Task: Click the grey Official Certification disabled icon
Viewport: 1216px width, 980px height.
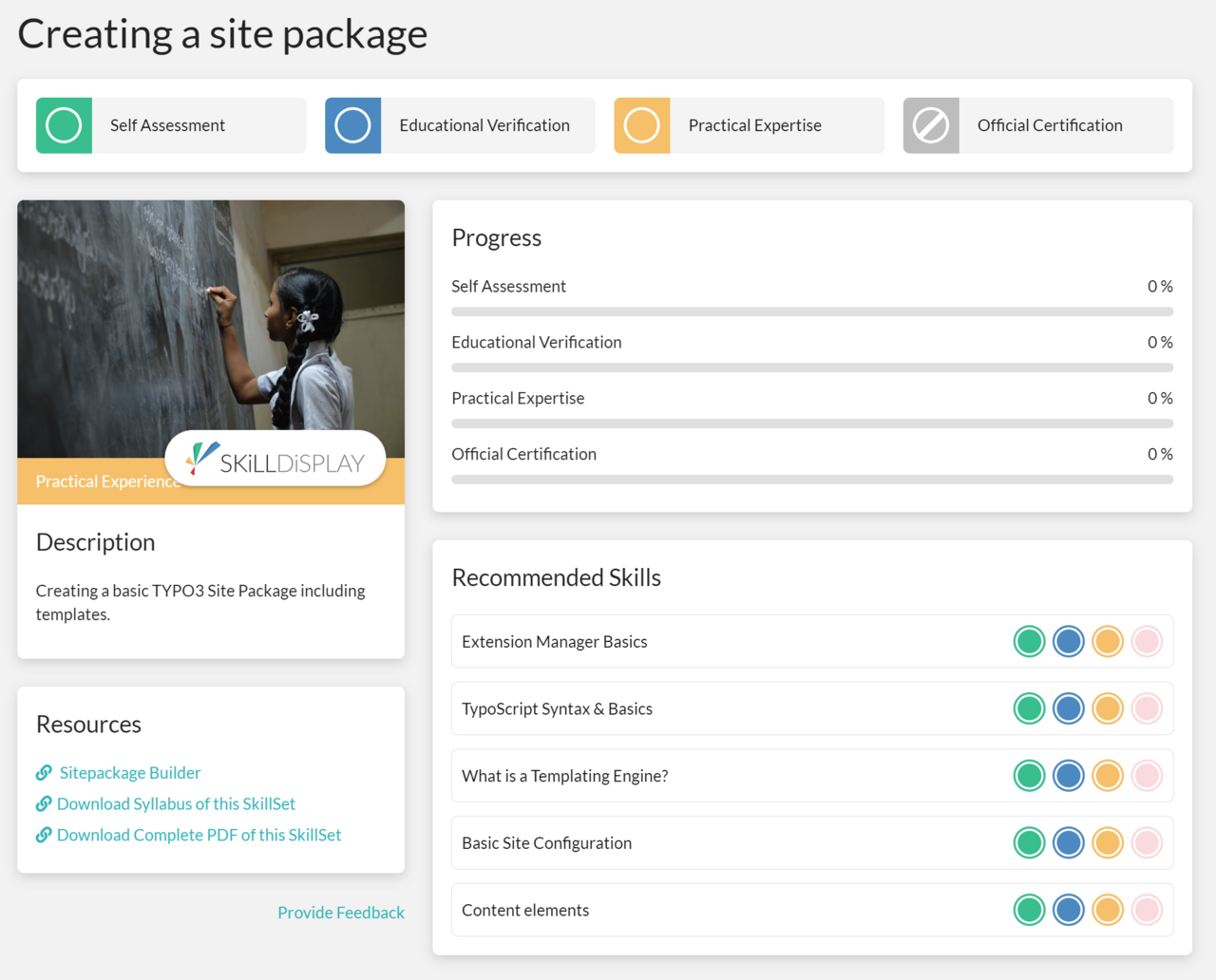Action: (930, 125)
